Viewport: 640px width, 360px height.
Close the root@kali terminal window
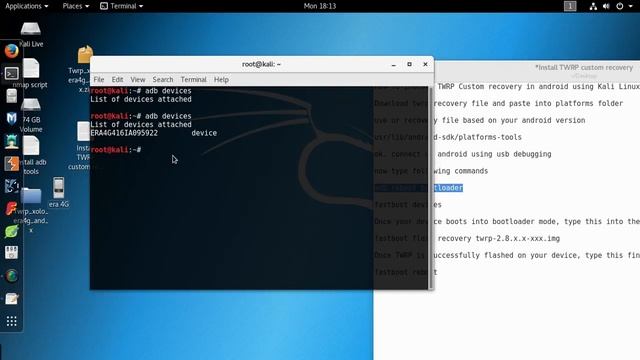pyautogui.click(x=425, y=64)
